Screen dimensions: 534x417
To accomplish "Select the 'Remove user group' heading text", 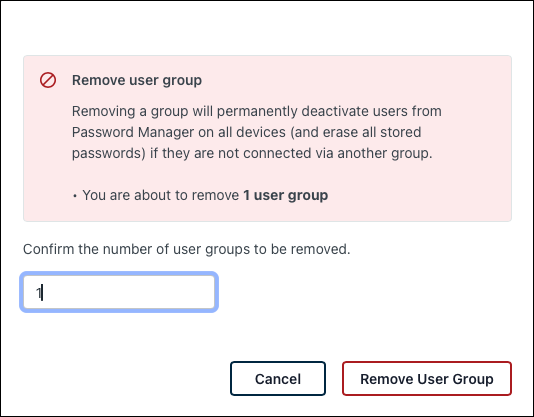I will point(137,80).
